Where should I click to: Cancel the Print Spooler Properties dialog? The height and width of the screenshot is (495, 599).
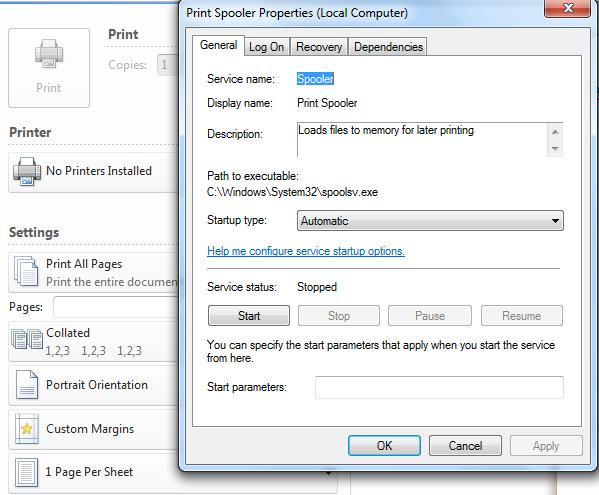coord(465,446)
